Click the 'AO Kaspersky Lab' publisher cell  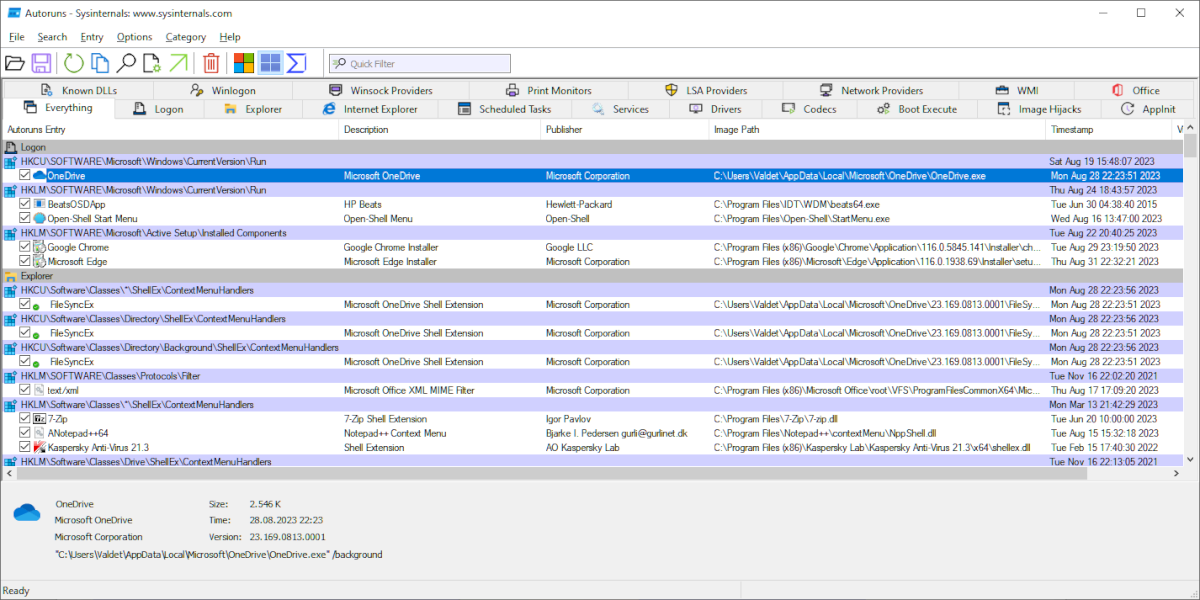[x=584, y=448]
